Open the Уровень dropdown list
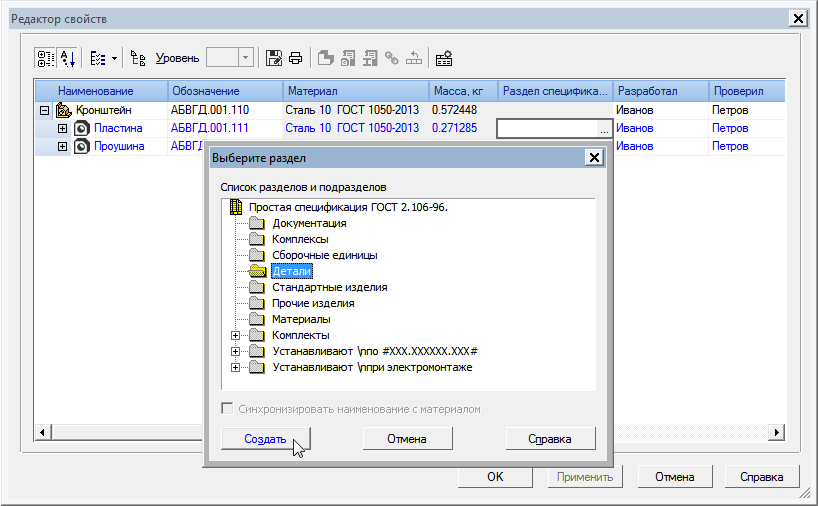Screen dimensions: 818x506 click(246, 58)
